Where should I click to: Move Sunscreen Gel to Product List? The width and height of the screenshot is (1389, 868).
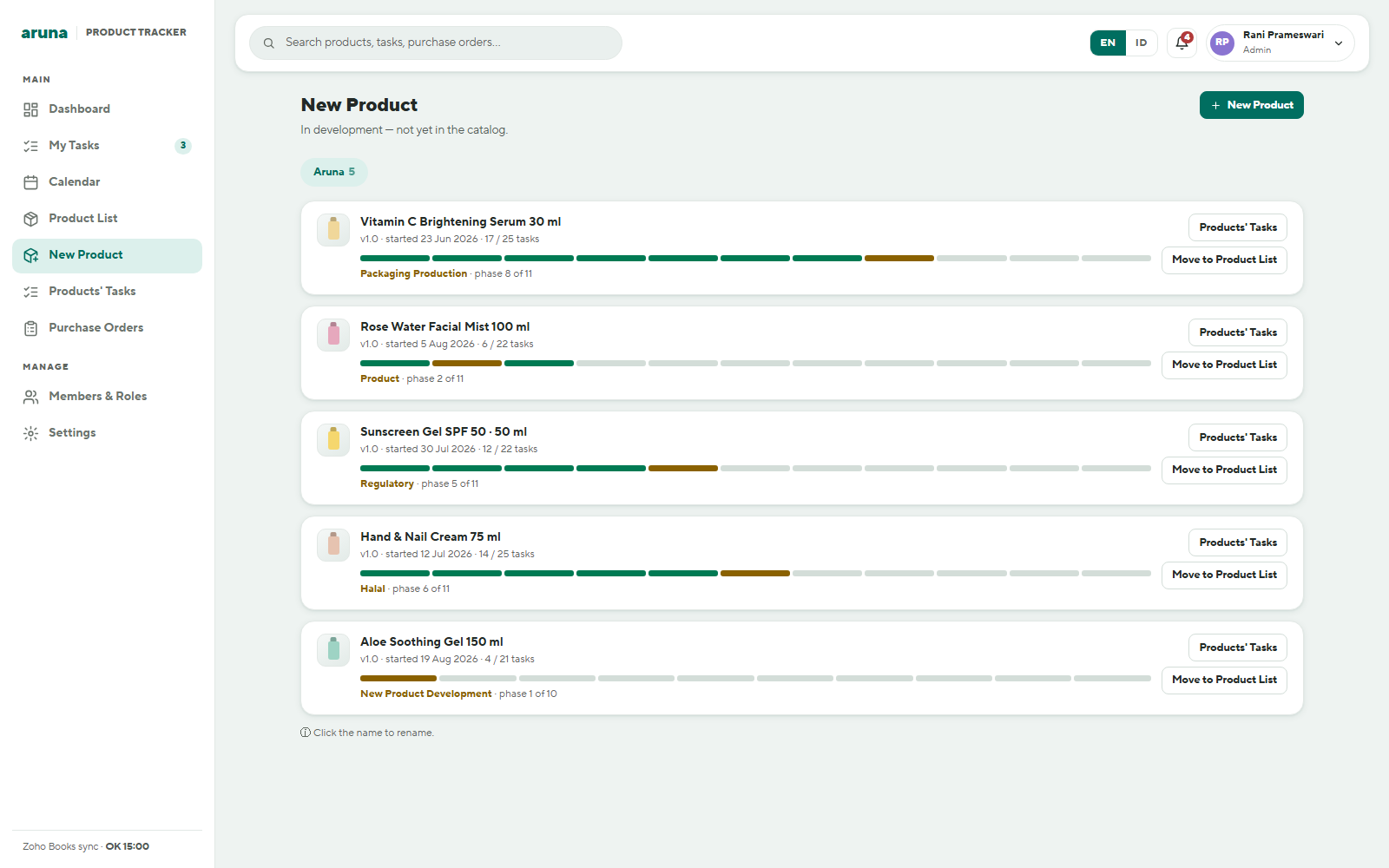1224,470
